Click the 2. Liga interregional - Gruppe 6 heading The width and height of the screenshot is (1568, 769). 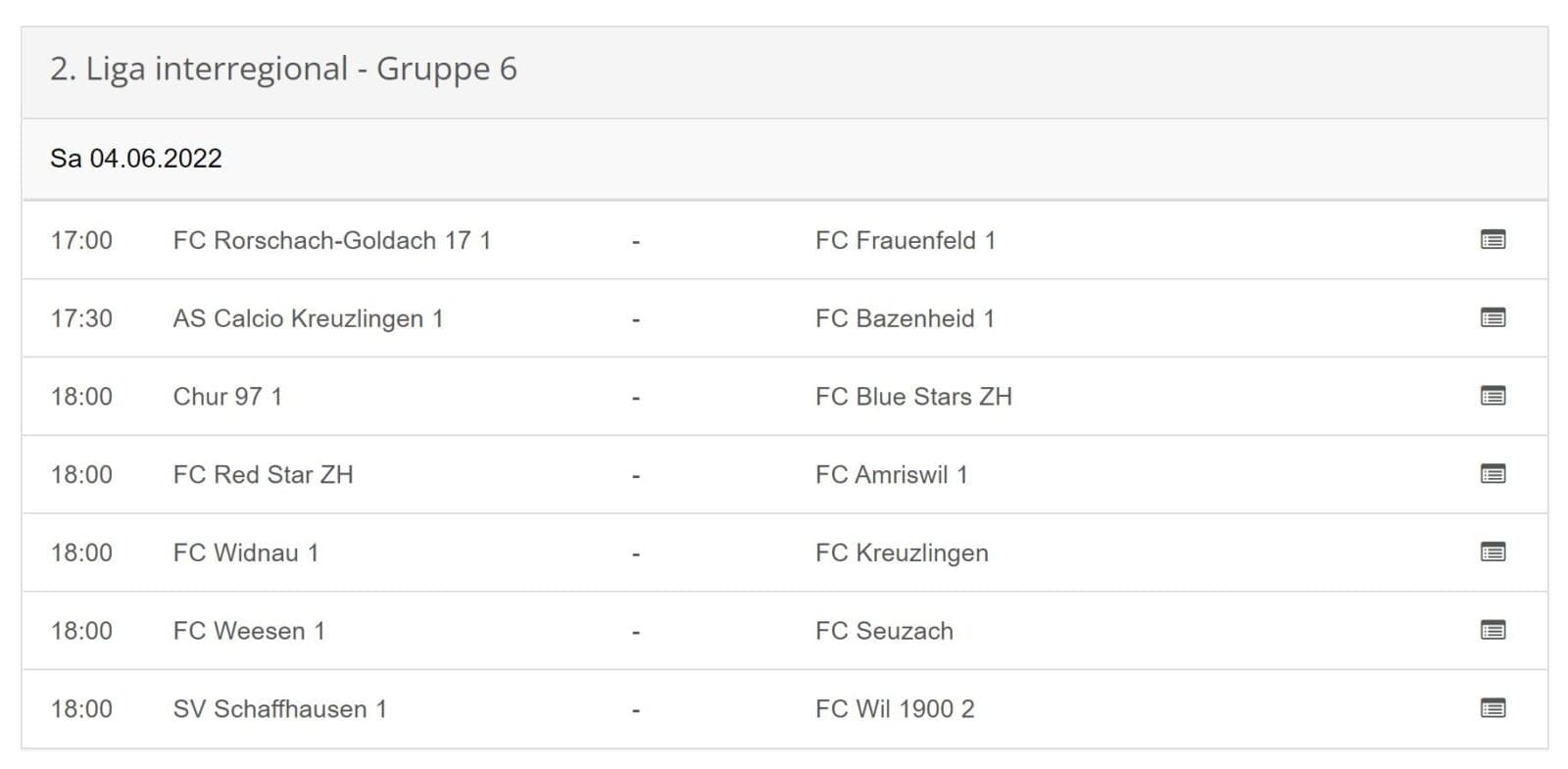click(x=283, y=70)
